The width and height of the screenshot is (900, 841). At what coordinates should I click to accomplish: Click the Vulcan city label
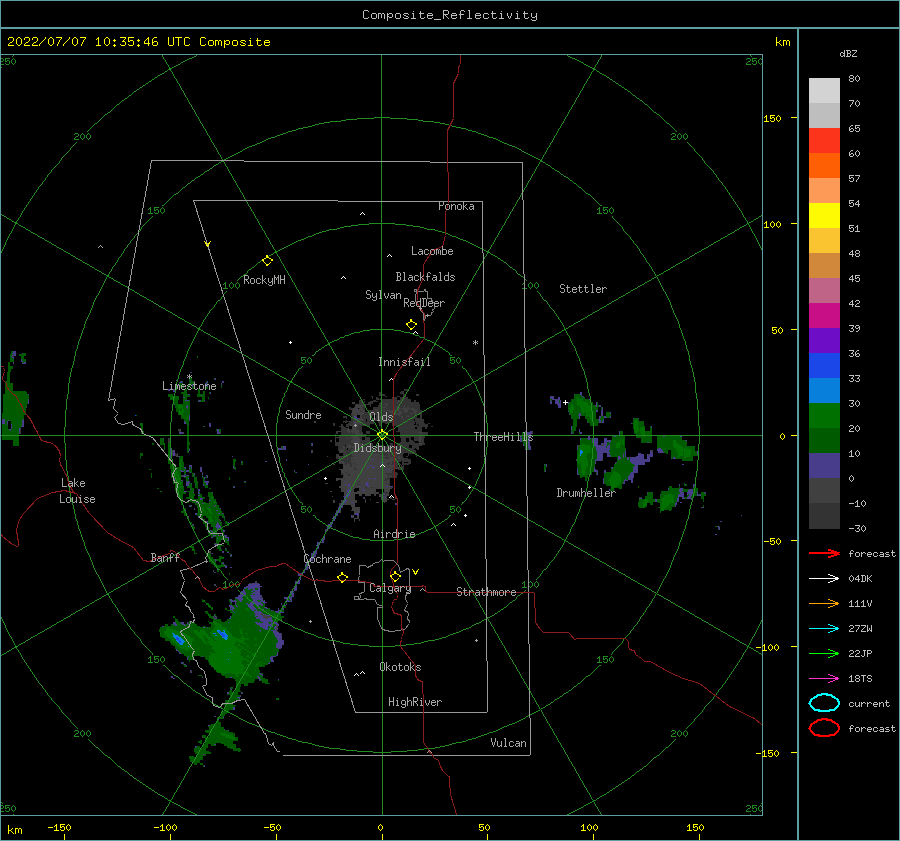pyautogui.click(x=508, y=743)
